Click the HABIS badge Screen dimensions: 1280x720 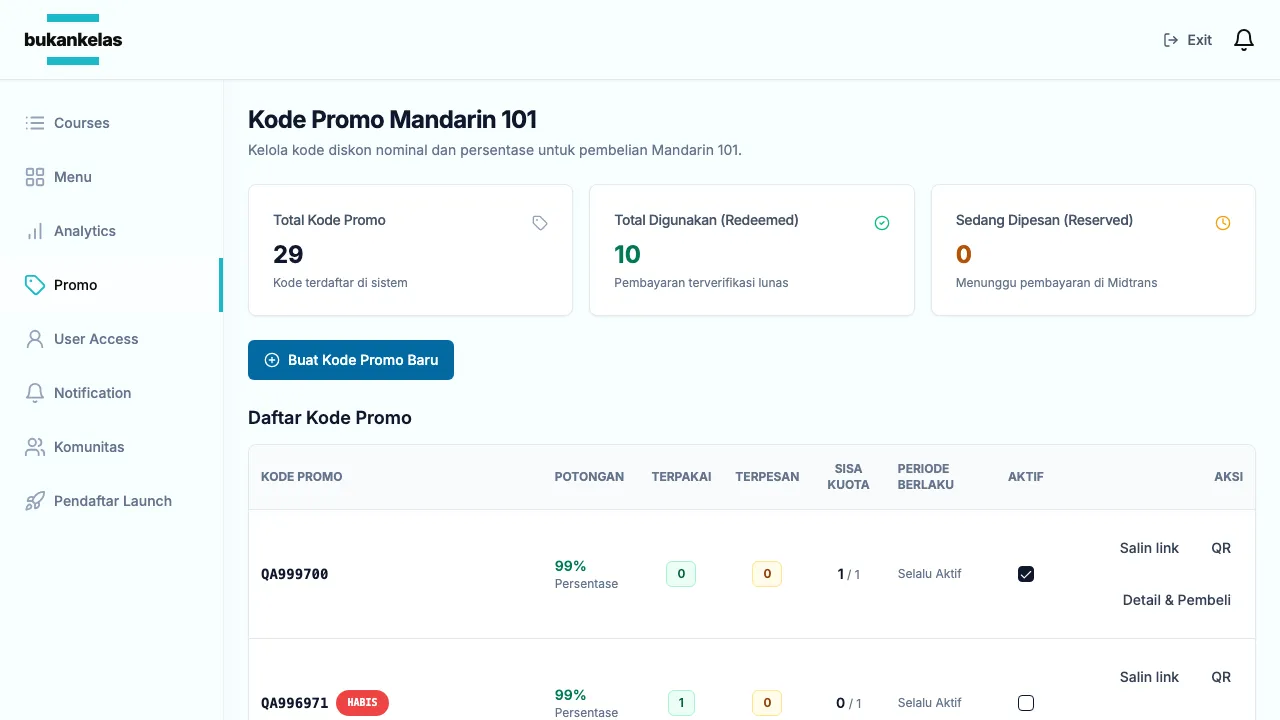point(362,703)
